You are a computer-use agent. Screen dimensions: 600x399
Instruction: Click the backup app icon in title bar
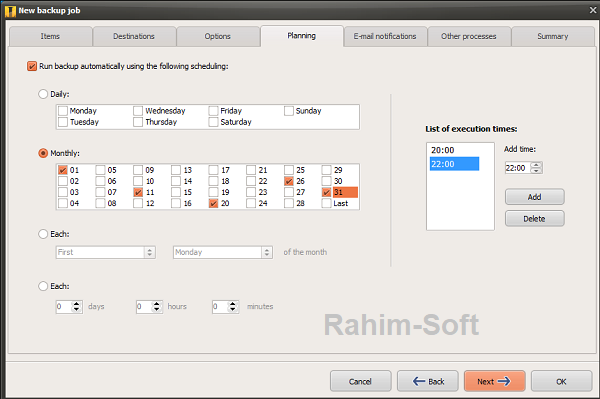point(10,11)
